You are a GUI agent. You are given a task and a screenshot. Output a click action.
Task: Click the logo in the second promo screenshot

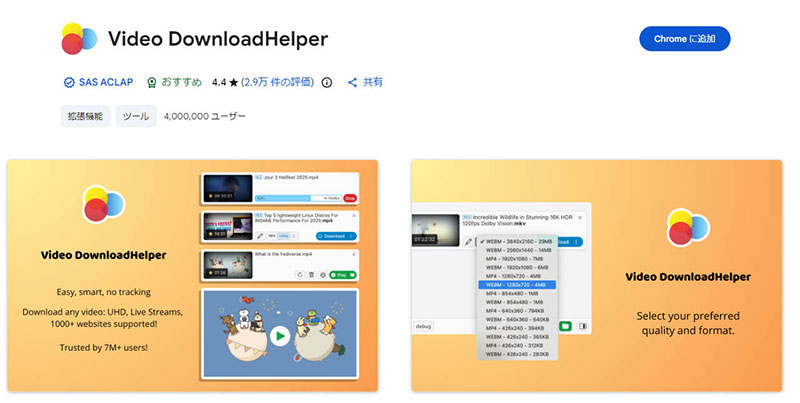coord(688,228)
